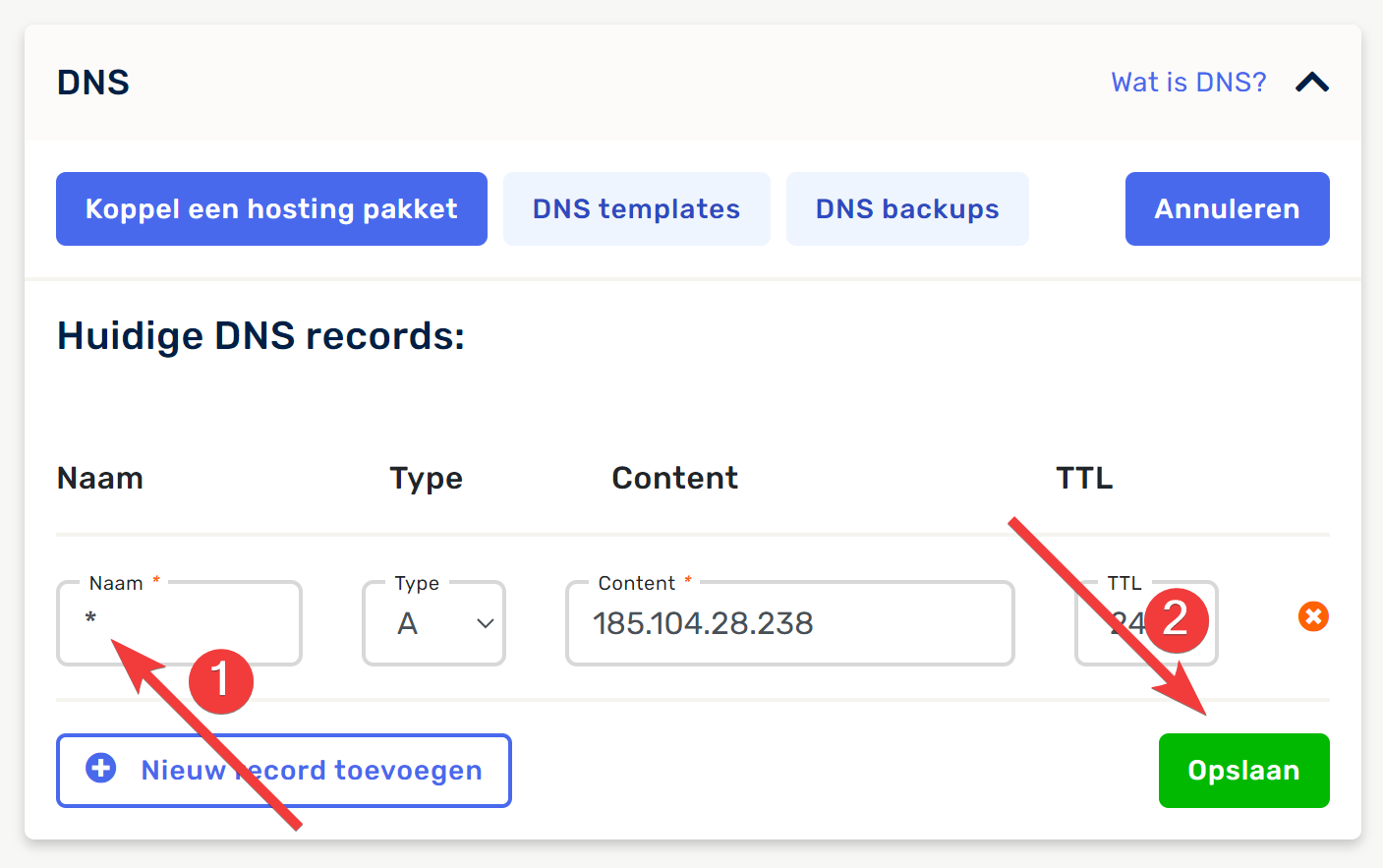Click the TTL column header
The width and height of the screenshot is (1383, 868).
click(1084, 479)
